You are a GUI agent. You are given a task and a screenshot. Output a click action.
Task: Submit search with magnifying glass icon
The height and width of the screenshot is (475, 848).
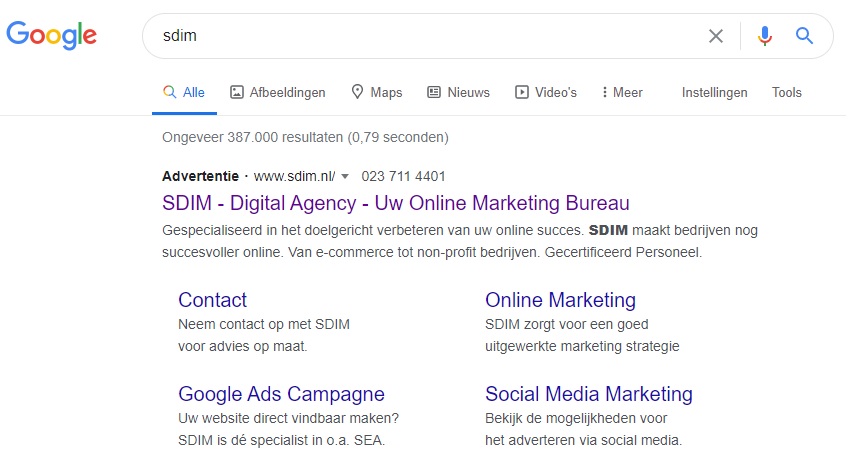pos(804,36)
